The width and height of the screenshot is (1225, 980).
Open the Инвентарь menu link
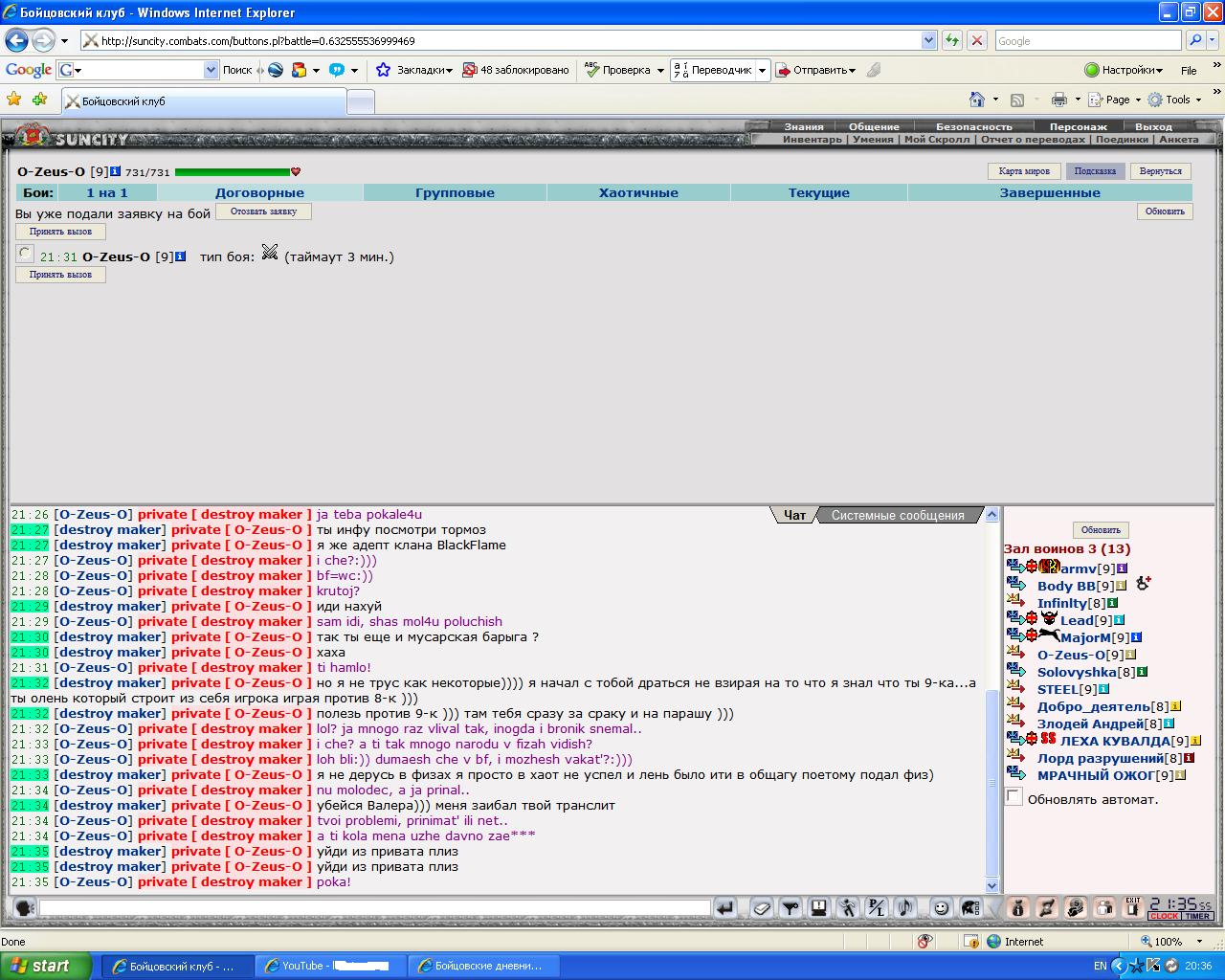(x=812, y=139)
